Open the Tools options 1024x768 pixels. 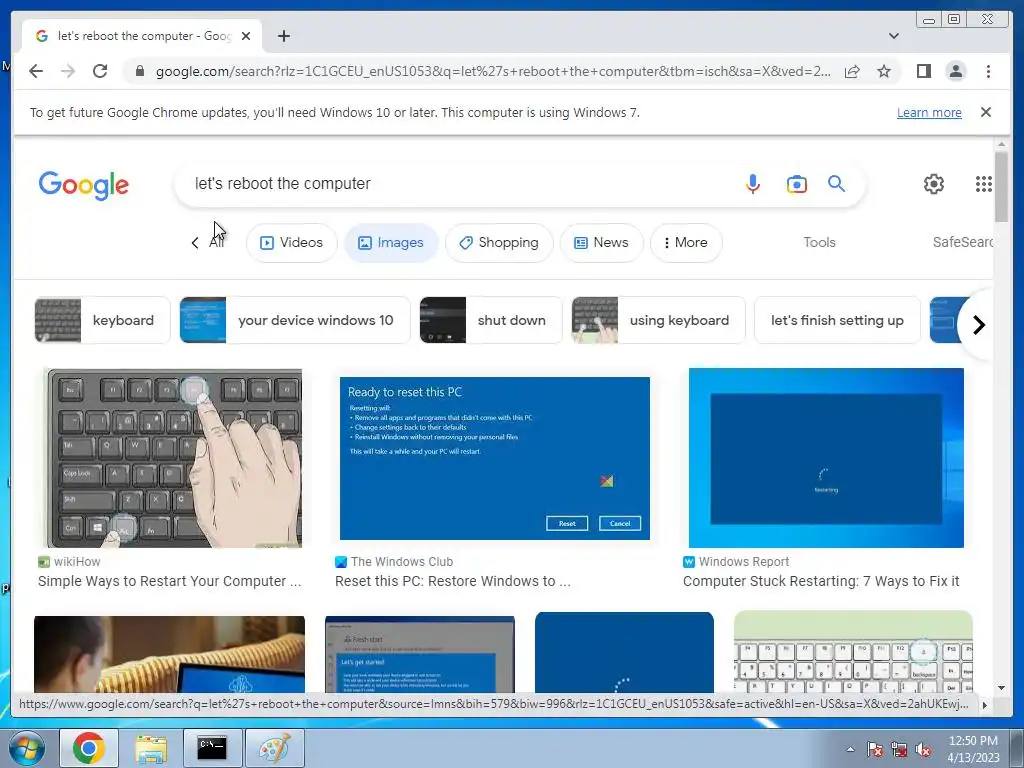tap(819, 242)
